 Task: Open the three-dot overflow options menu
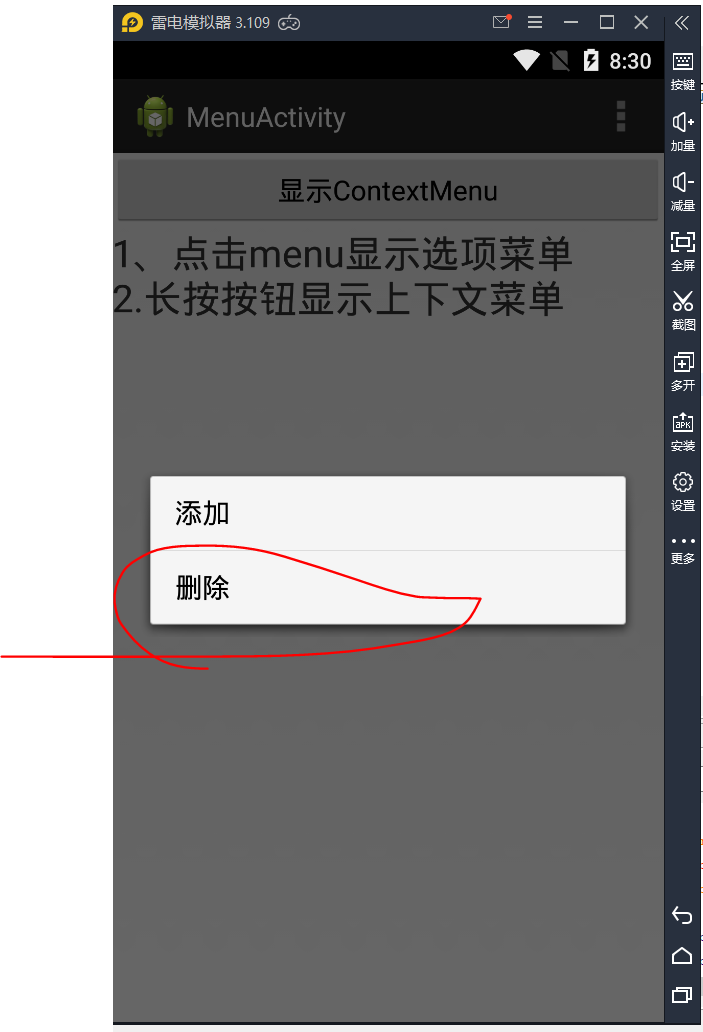(620, 116)
